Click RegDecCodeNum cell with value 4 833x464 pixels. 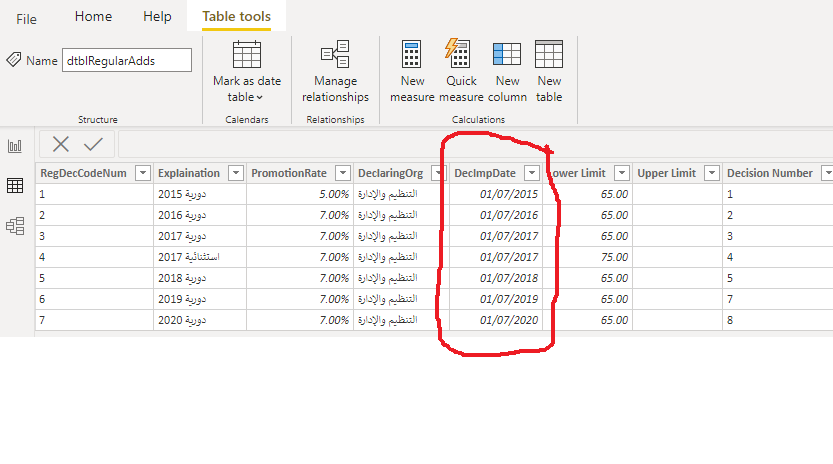pos(95,257)
